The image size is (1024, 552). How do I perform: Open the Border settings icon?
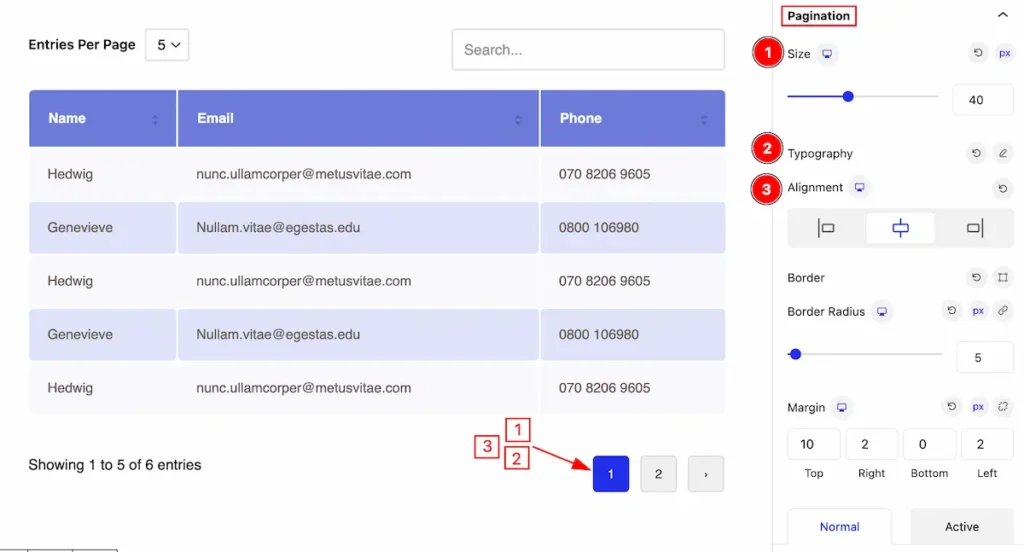pyautogui.click(x=1002, y=277)
